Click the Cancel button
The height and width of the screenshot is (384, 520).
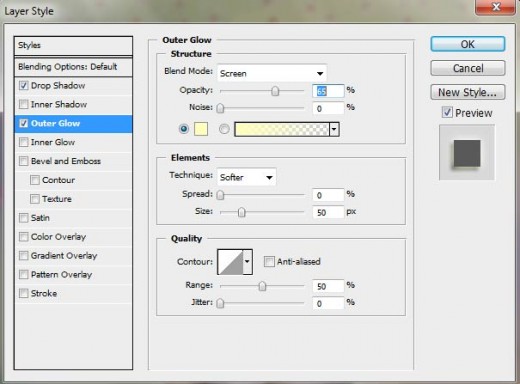click(x=468, y=68)
